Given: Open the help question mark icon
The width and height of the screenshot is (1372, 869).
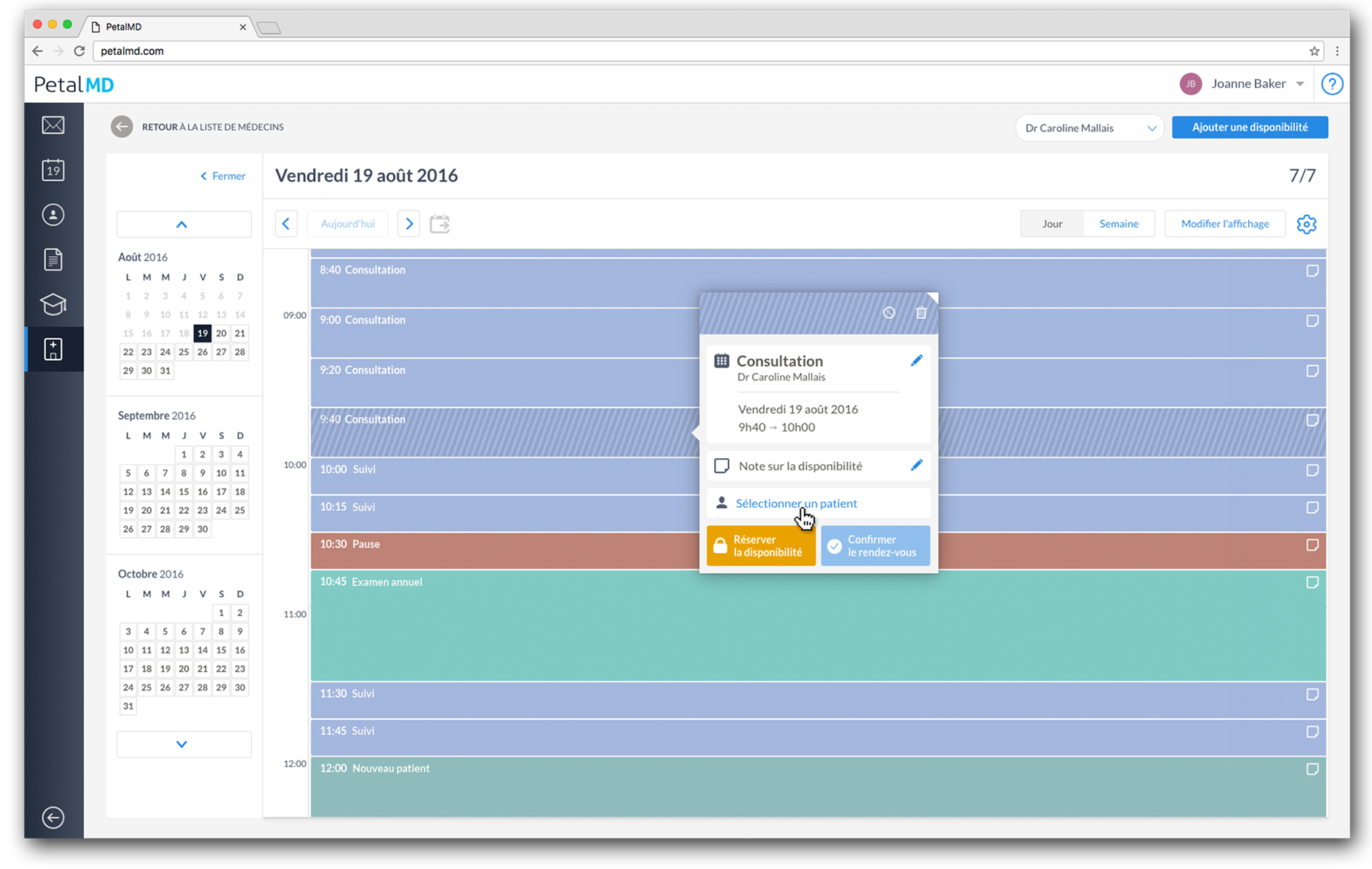Looking at the screenshot, I should pyautogui.click(x=1332, y=85).
